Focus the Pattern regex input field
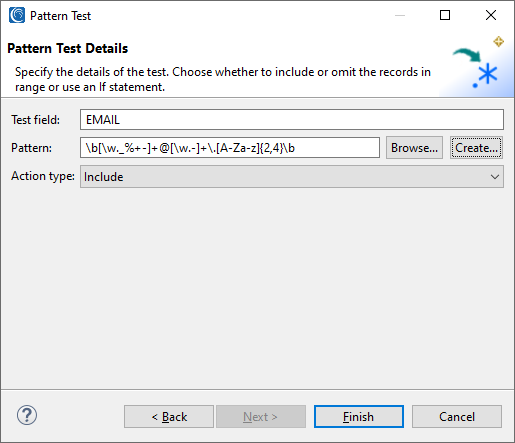Screen dimensions: 515x443 (230, 148)
